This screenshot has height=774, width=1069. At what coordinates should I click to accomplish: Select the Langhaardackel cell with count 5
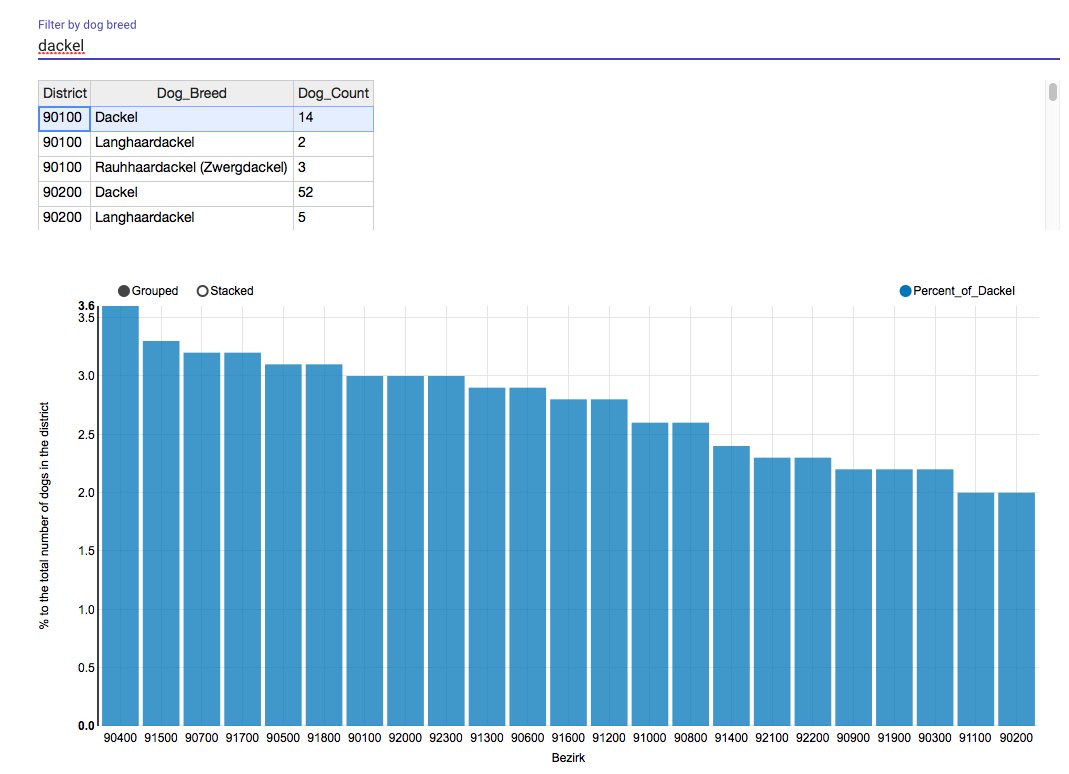coord(192,218)
